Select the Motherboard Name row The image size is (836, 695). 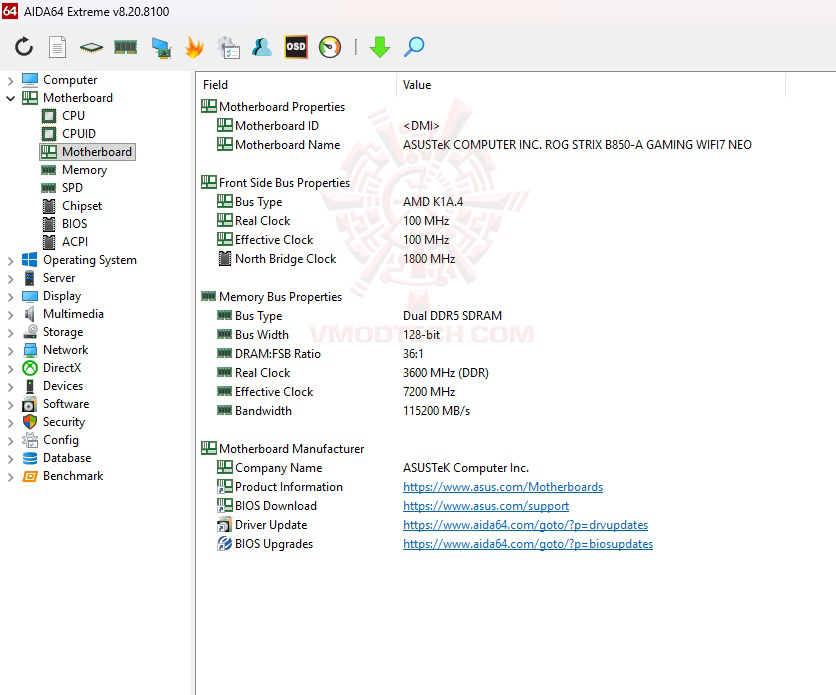point(491,145)
